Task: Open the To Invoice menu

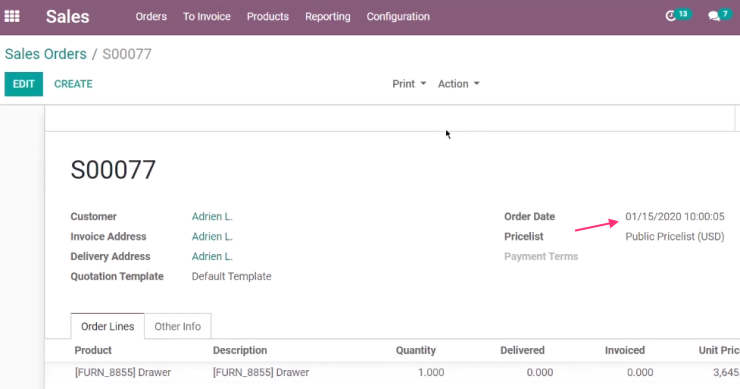Action: tap(207, 17)
